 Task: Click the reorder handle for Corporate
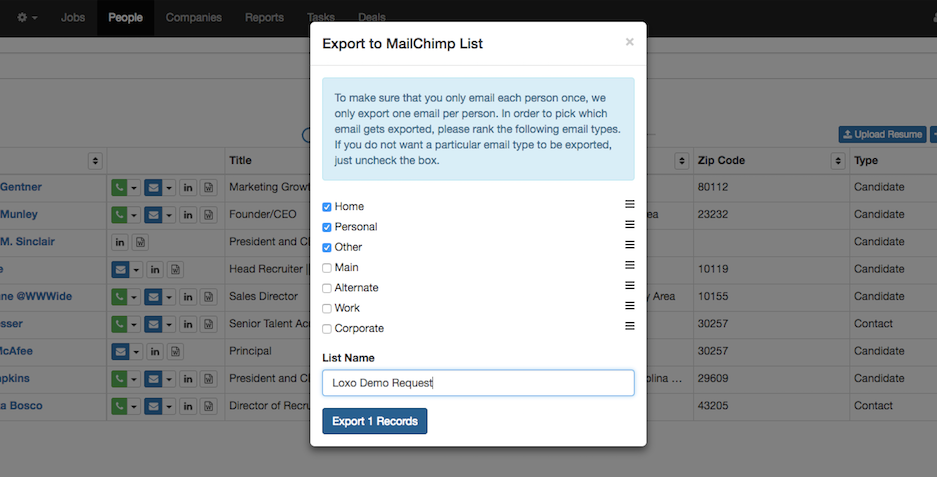click(x=630, y=326)
